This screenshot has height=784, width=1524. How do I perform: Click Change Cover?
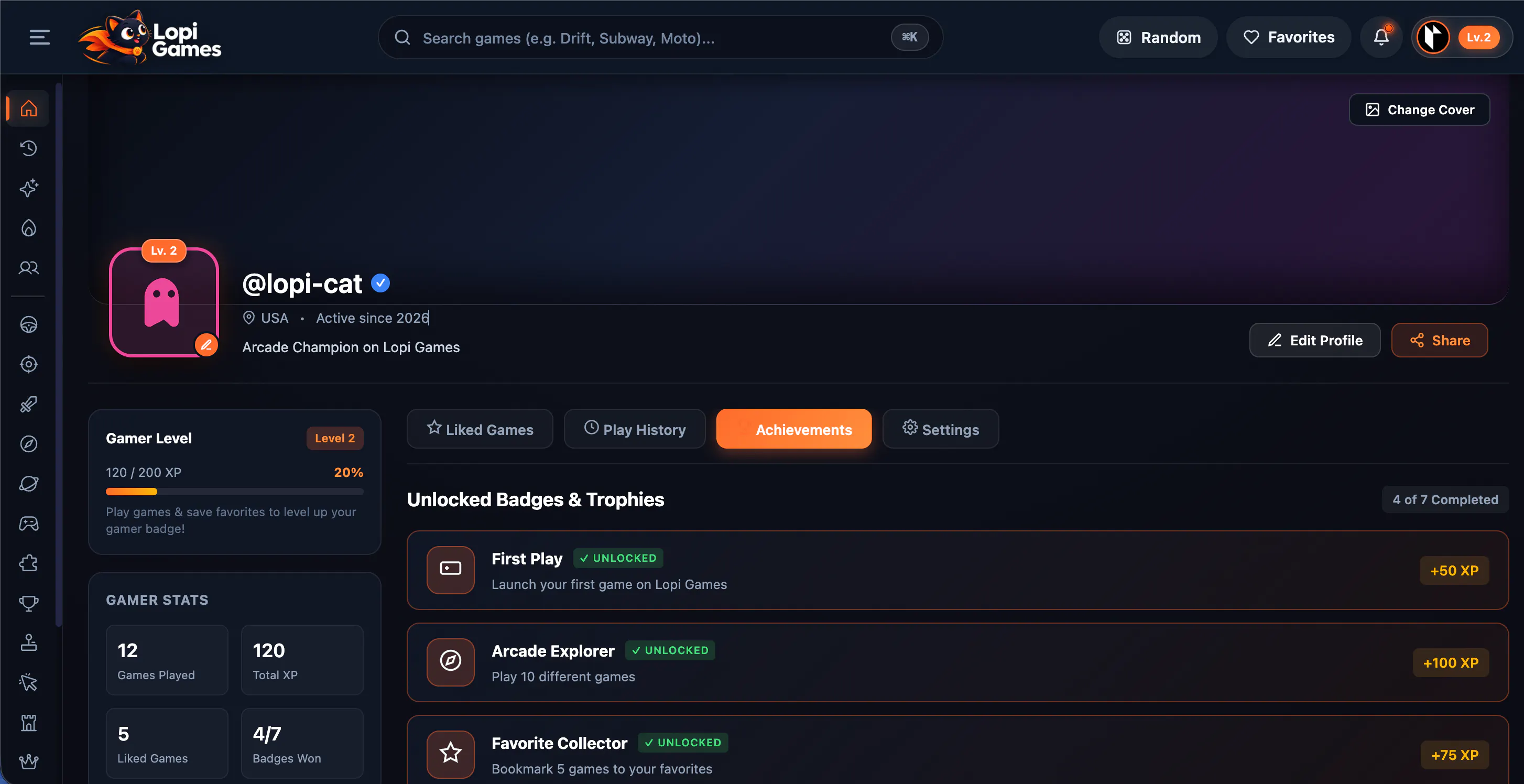pos(1419,110)
